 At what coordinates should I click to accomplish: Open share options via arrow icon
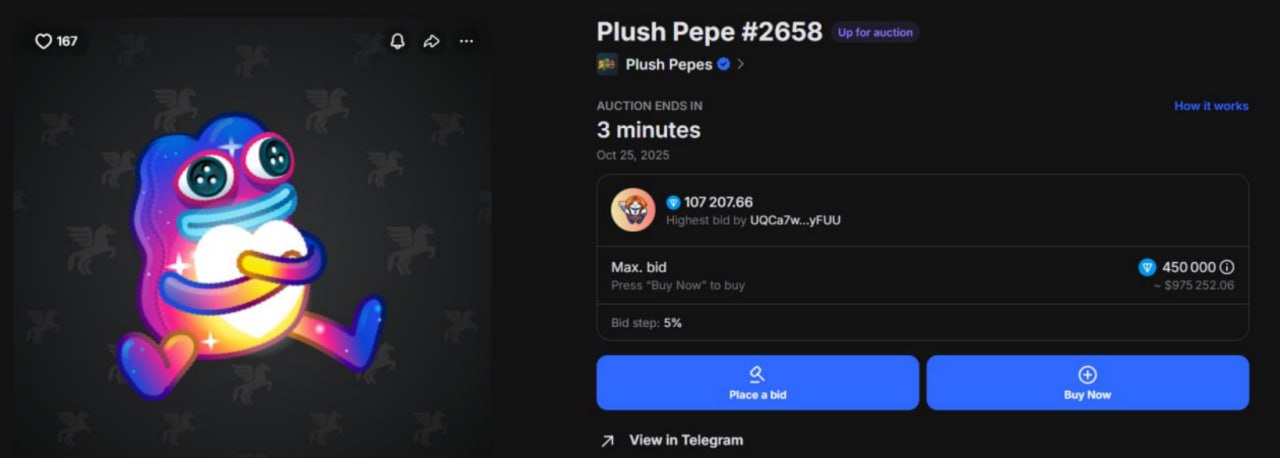(431, 41)
